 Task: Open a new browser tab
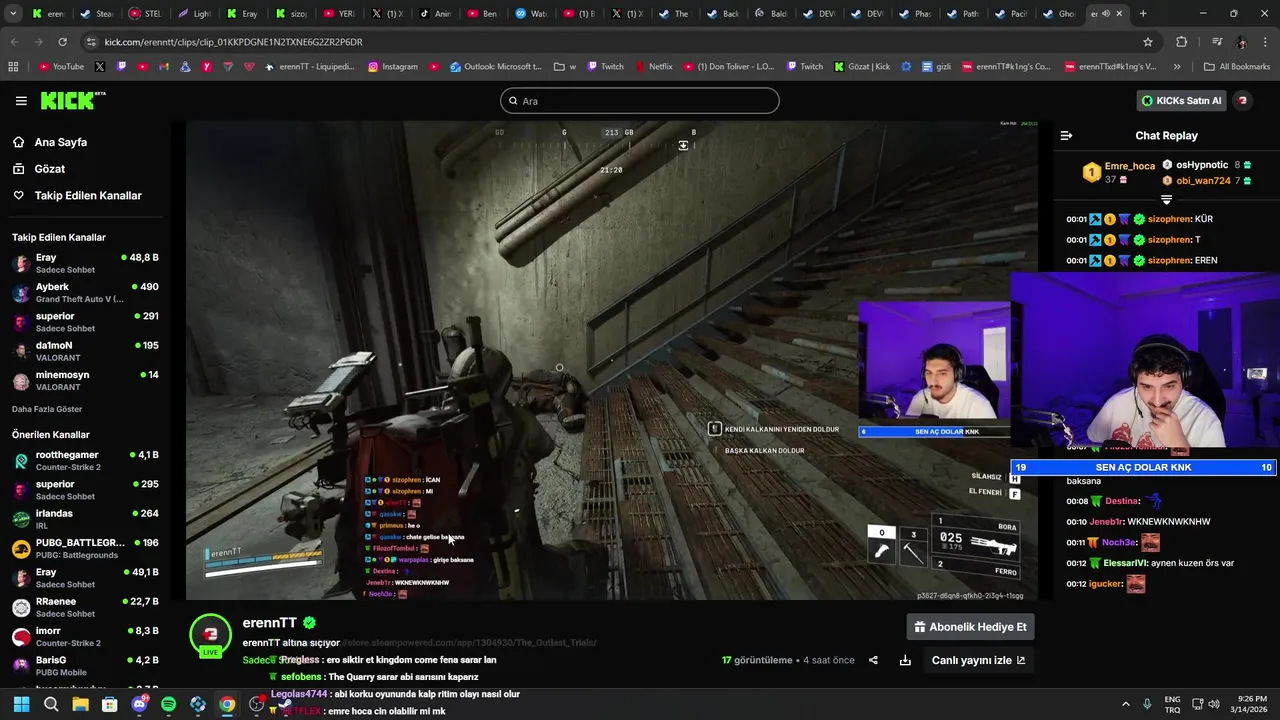(1143, 14)
